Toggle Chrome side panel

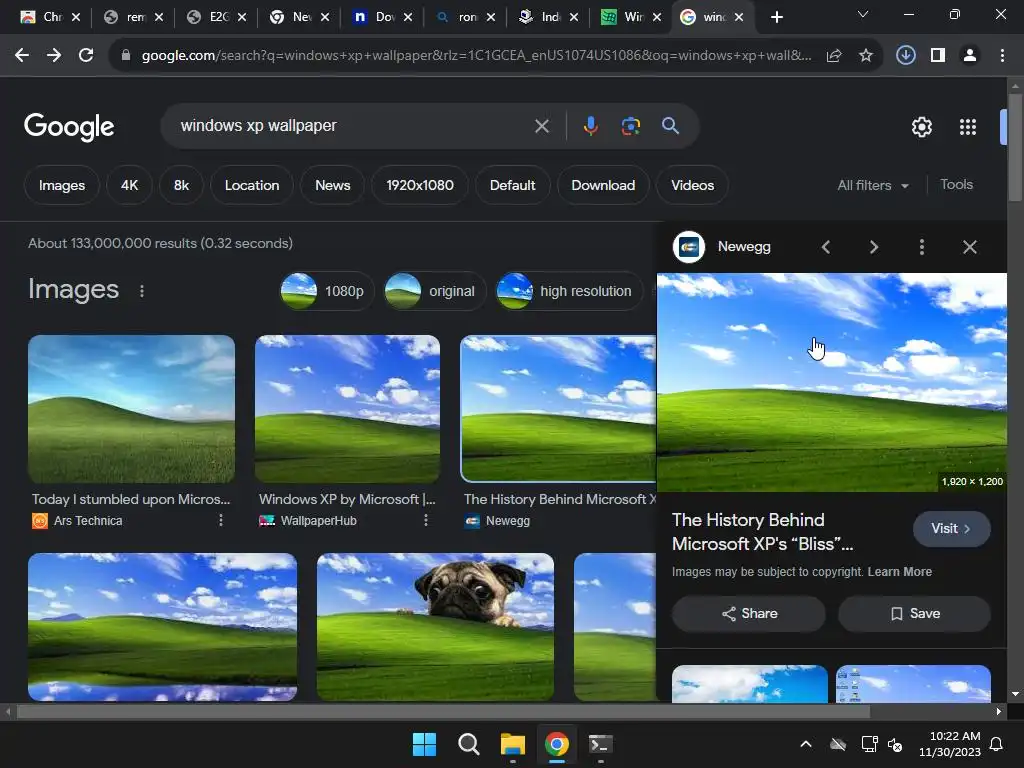coord(938,56)
